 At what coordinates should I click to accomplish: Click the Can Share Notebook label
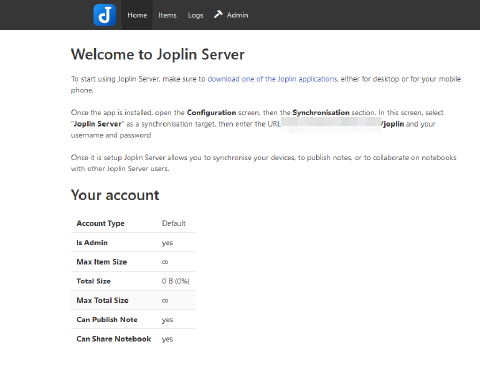point(114,339)
